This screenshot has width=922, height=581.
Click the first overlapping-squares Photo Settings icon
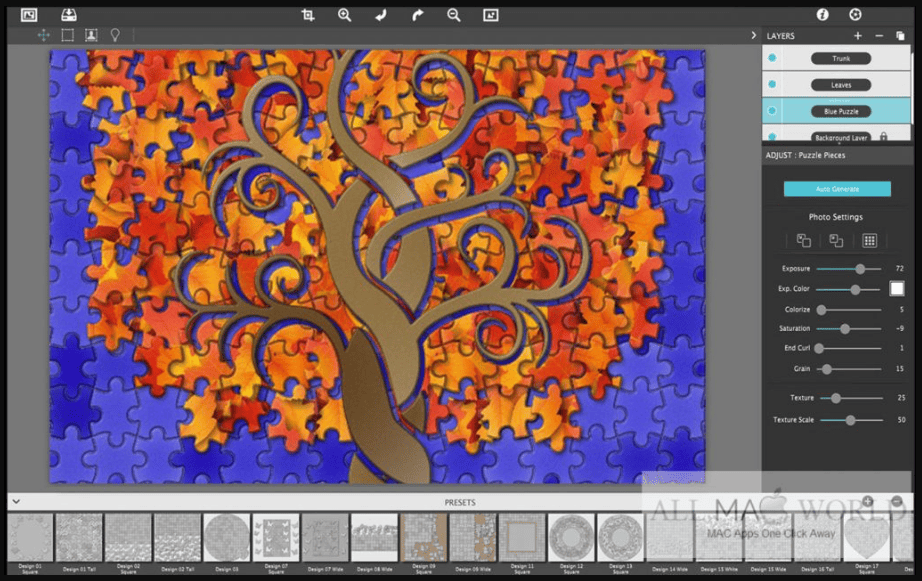pyautogui.click(x=803, y=240)
